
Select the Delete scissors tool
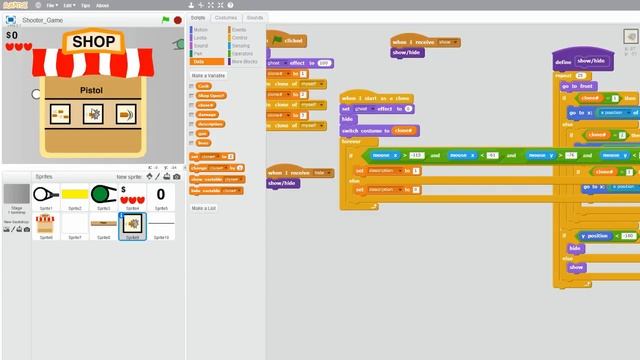pyautogui.click(x=201, y=5)
